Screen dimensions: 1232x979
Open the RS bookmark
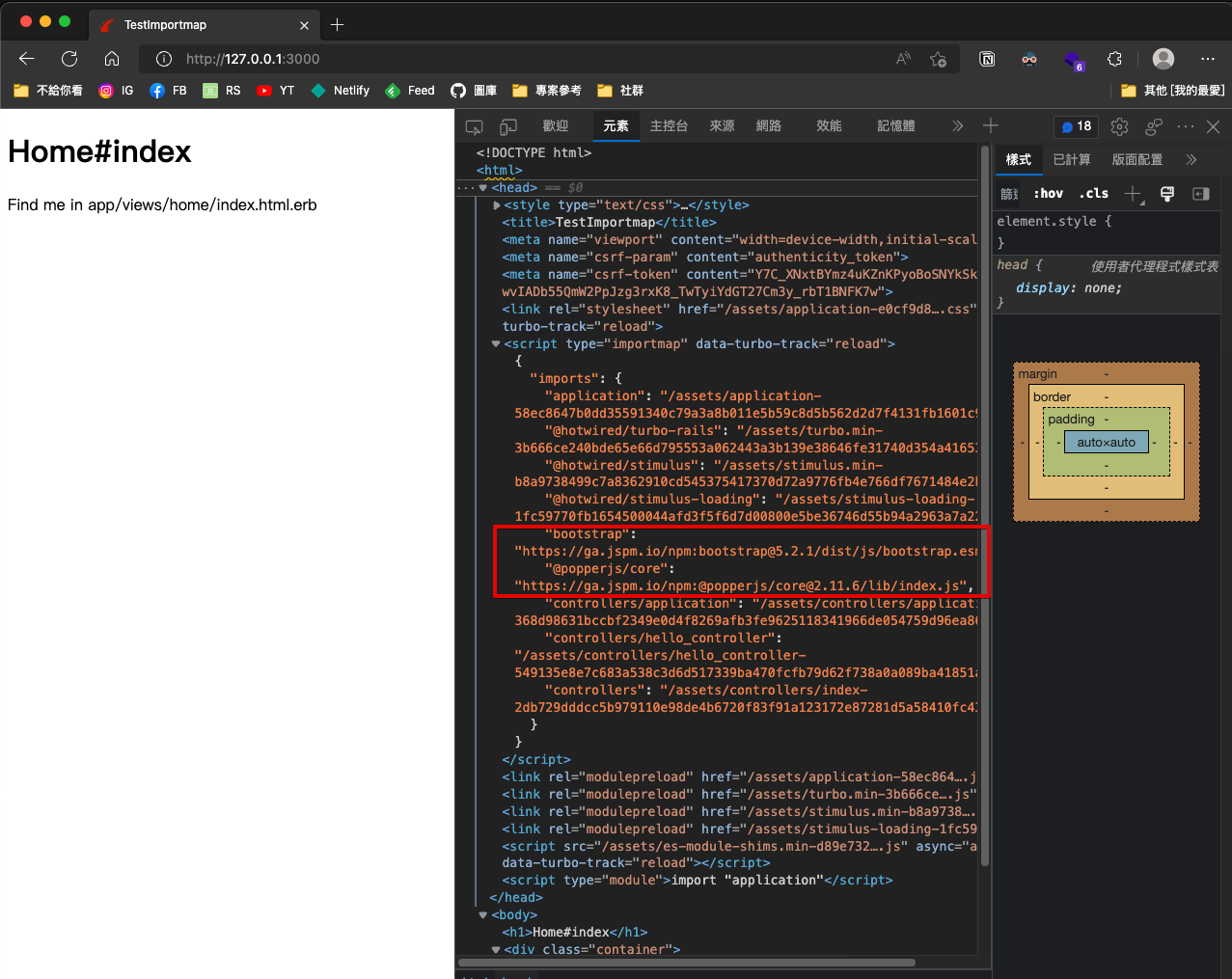coord(222,91)
